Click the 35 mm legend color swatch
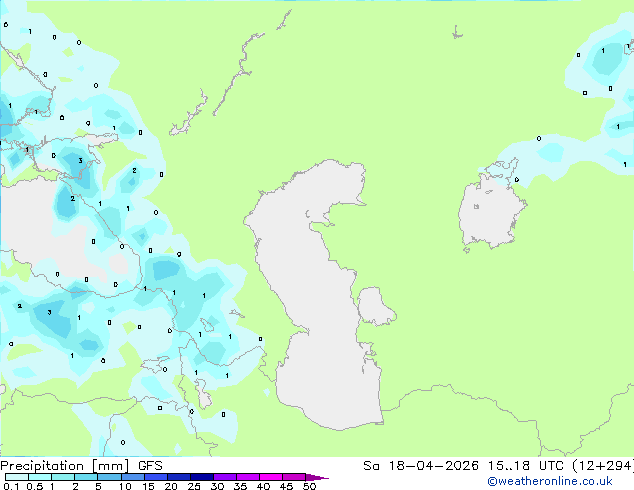Viewport: 634px width, 490px height. 247,477
